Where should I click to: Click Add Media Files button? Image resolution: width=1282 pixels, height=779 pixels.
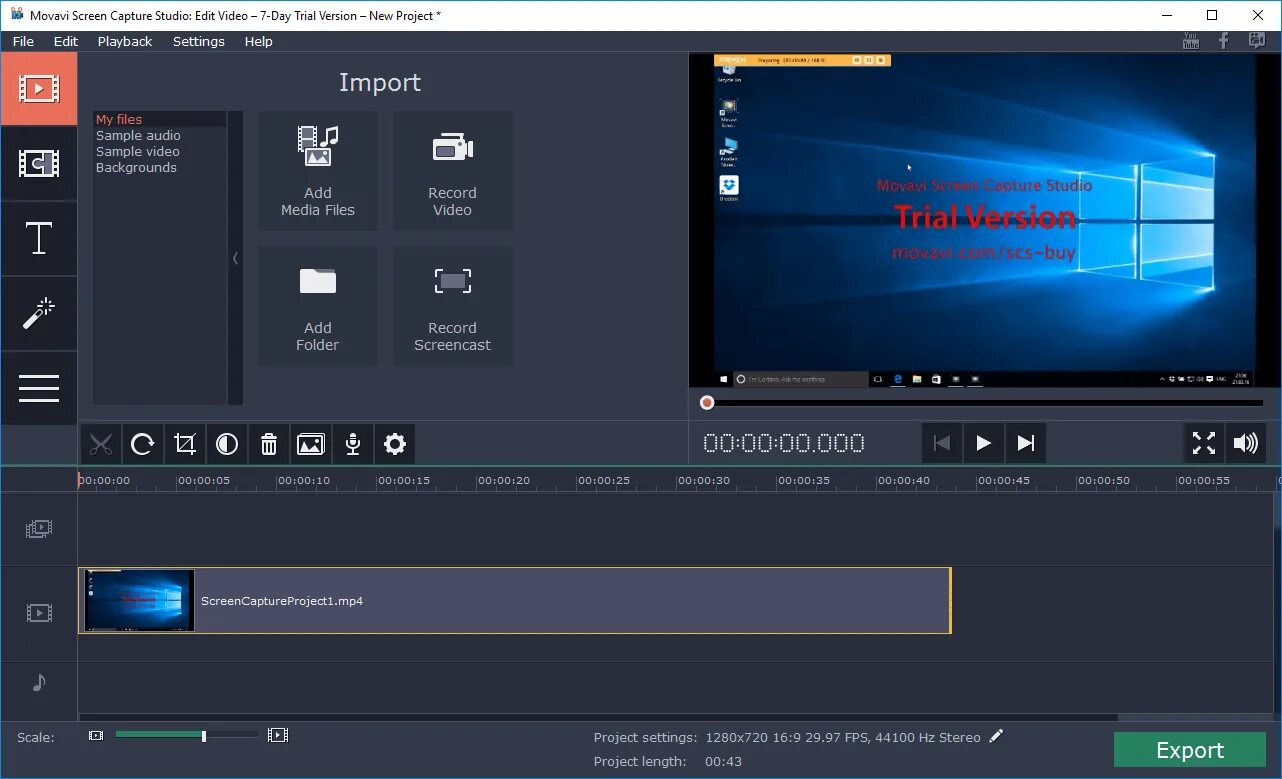pos(318,171)
